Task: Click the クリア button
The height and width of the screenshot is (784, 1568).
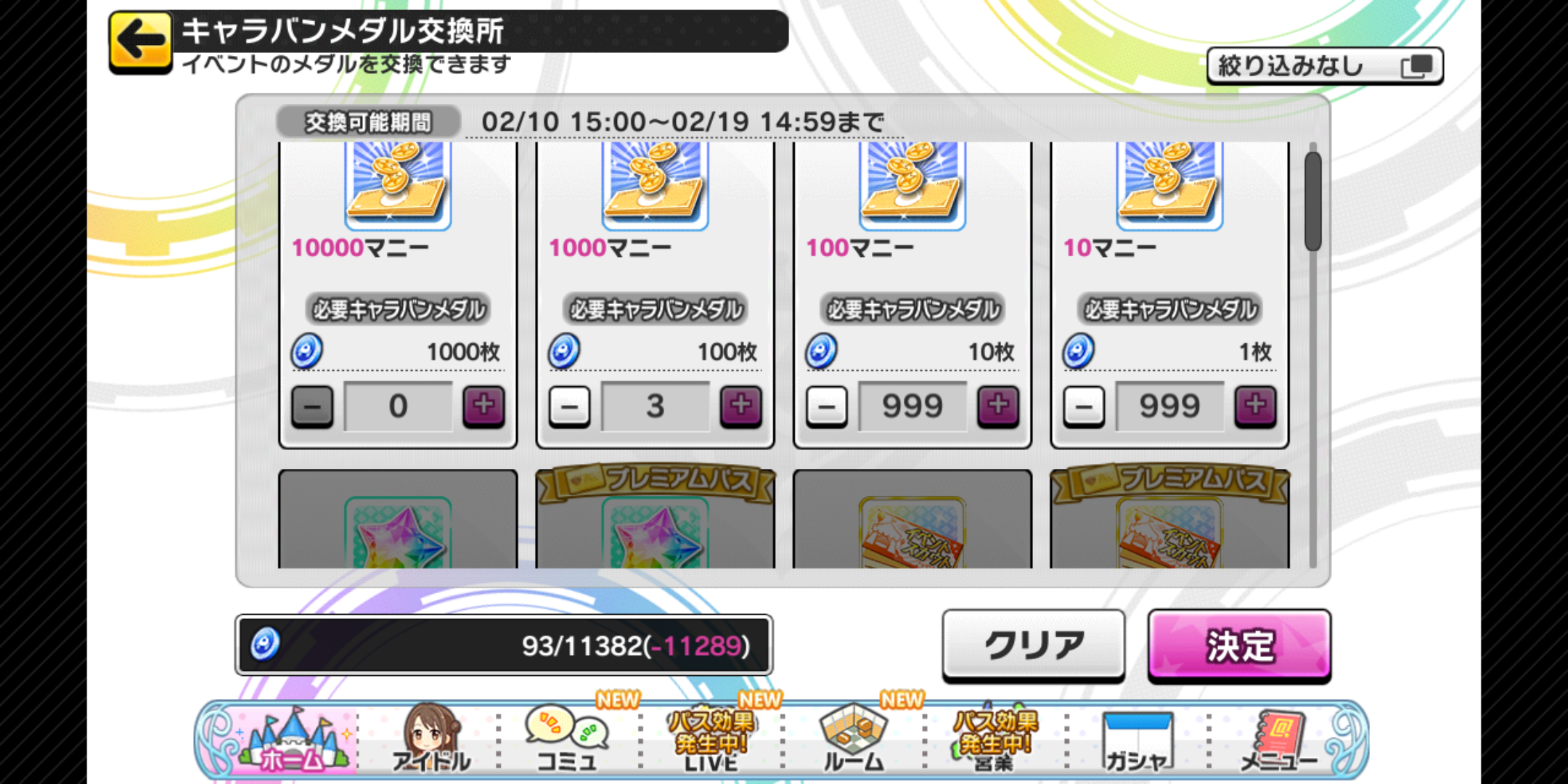Action: pos(1034,645)
